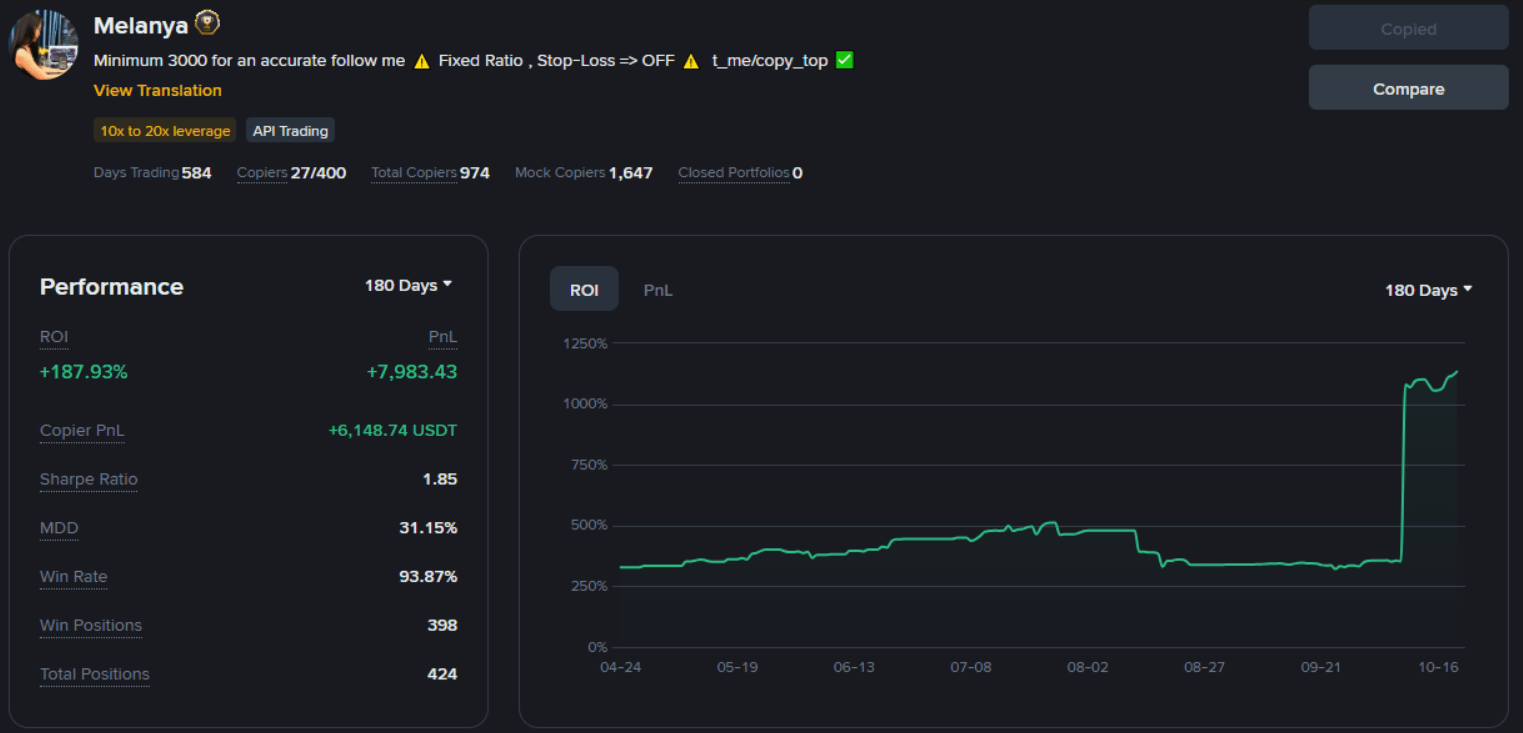This screenshot has height=733, width=1523.
Task: Click the Sharpe Ratio label
Action: pyautogui.click(x=88, y=480)
